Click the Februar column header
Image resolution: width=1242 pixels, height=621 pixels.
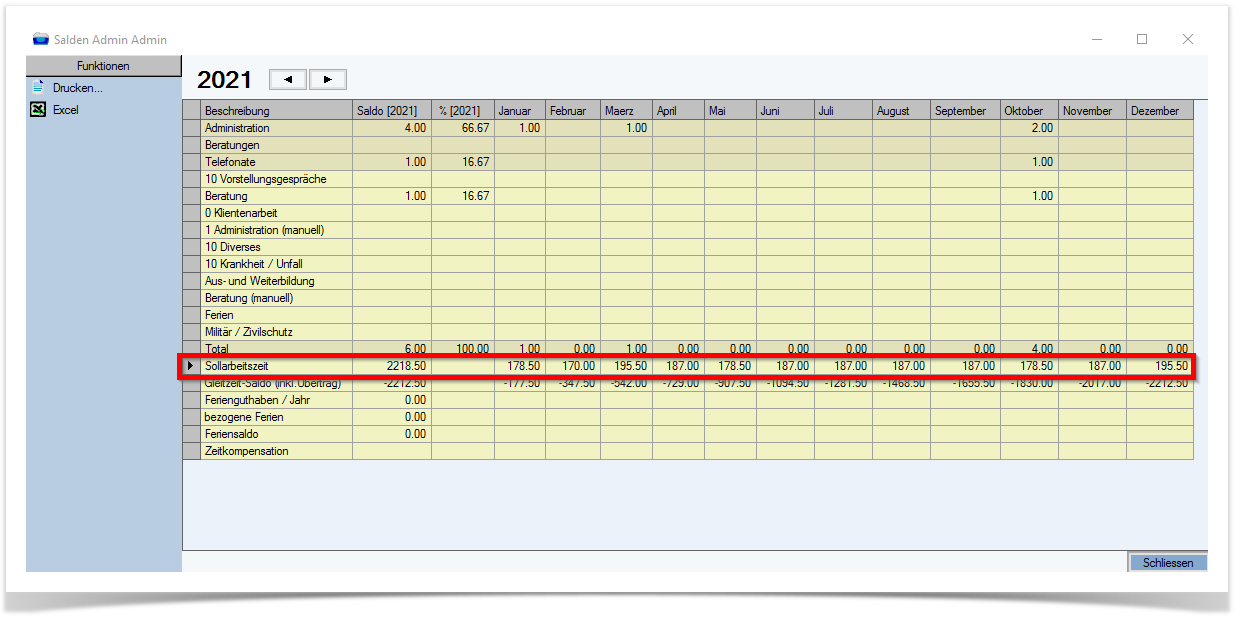pos(573,111)
